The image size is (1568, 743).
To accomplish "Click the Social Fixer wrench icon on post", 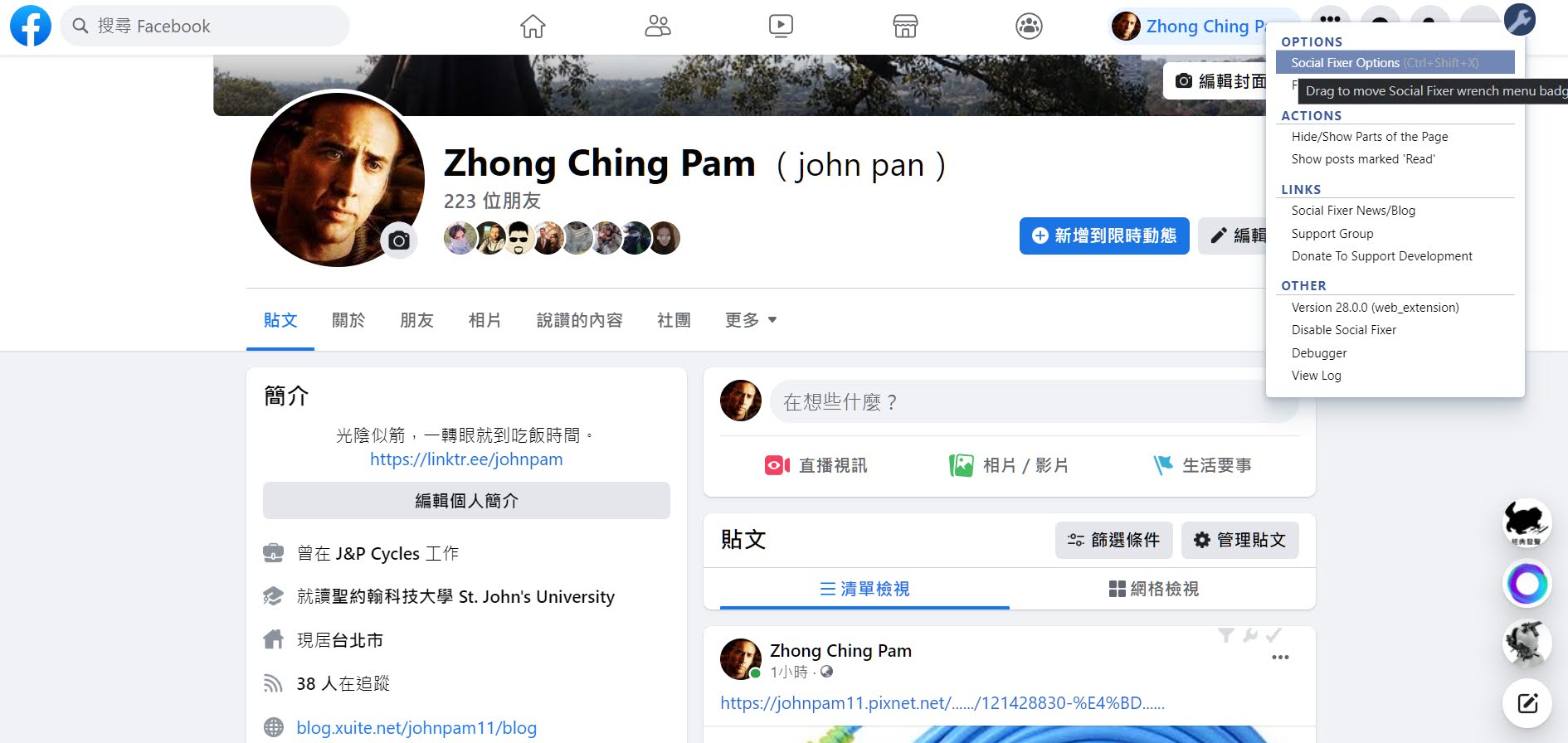I will click(x=1250, y=635).
